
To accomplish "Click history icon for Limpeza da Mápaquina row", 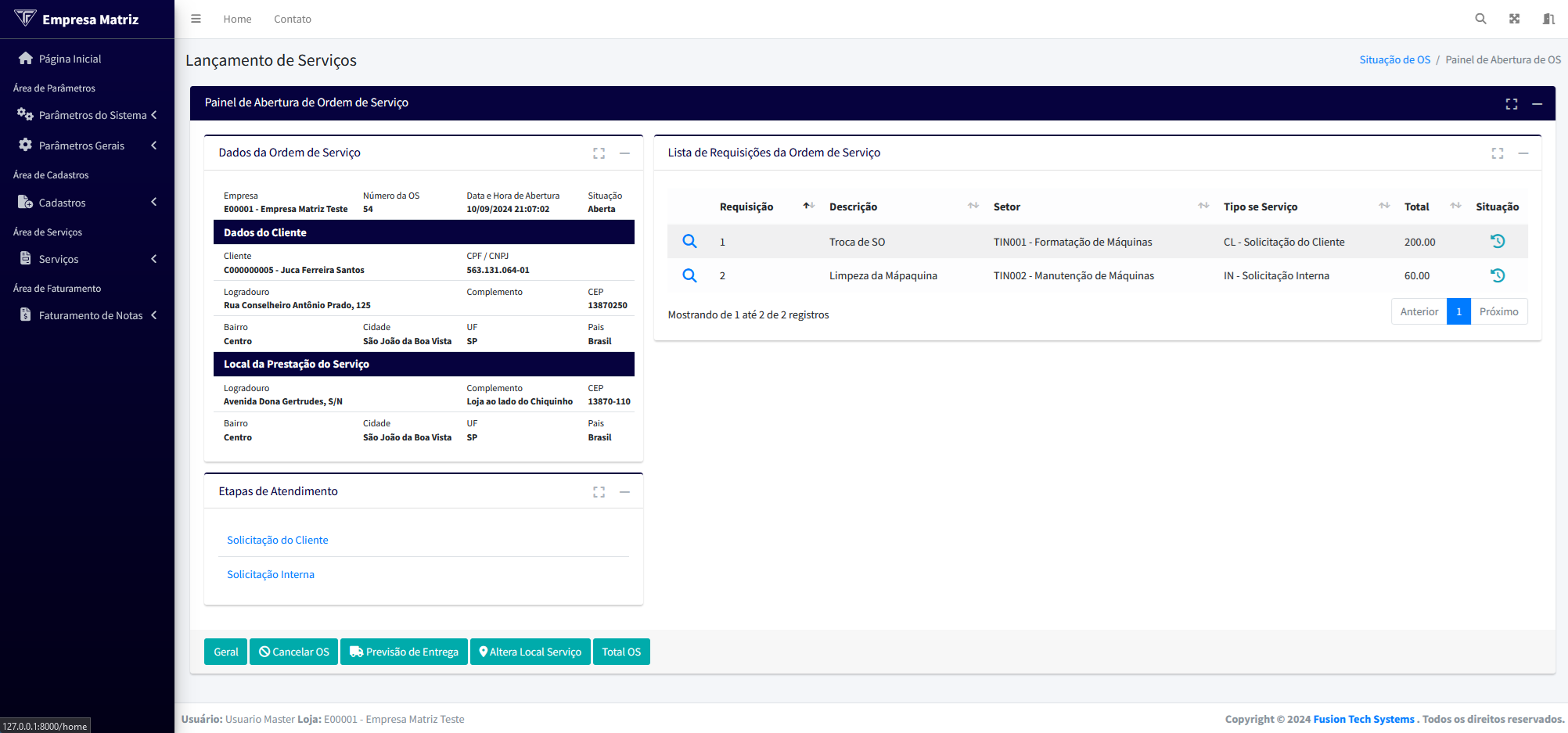I will coord(1498,275).
